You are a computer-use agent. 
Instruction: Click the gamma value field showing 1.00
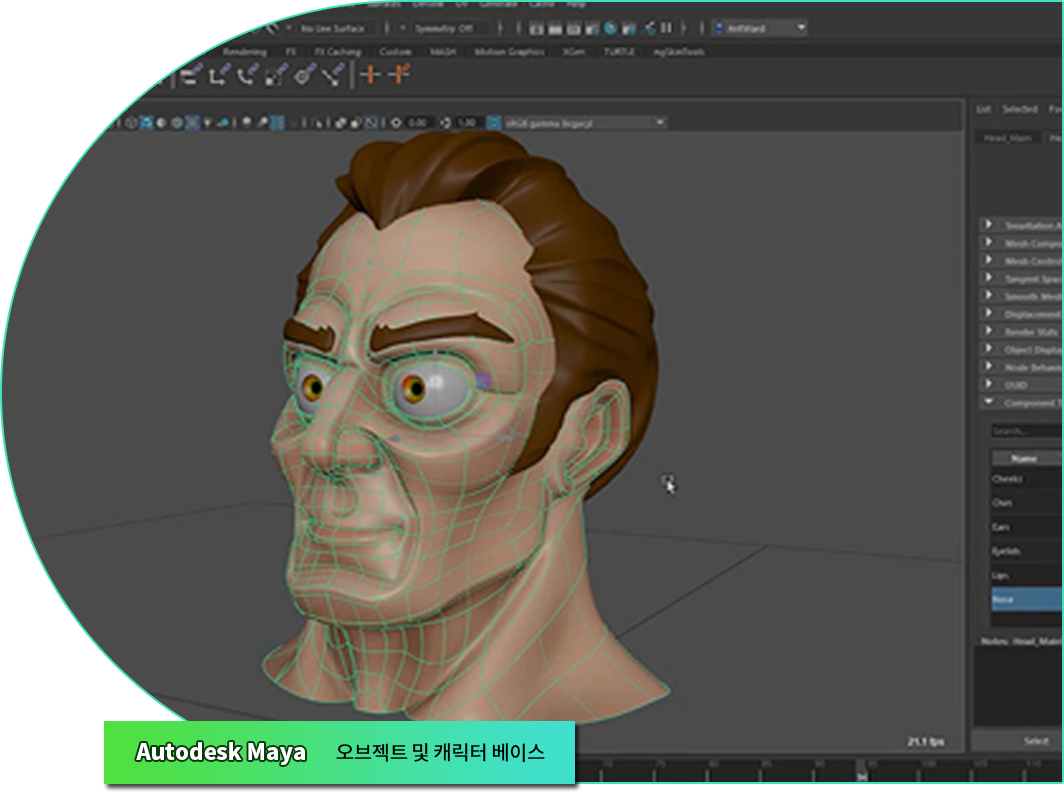point(468,123)
